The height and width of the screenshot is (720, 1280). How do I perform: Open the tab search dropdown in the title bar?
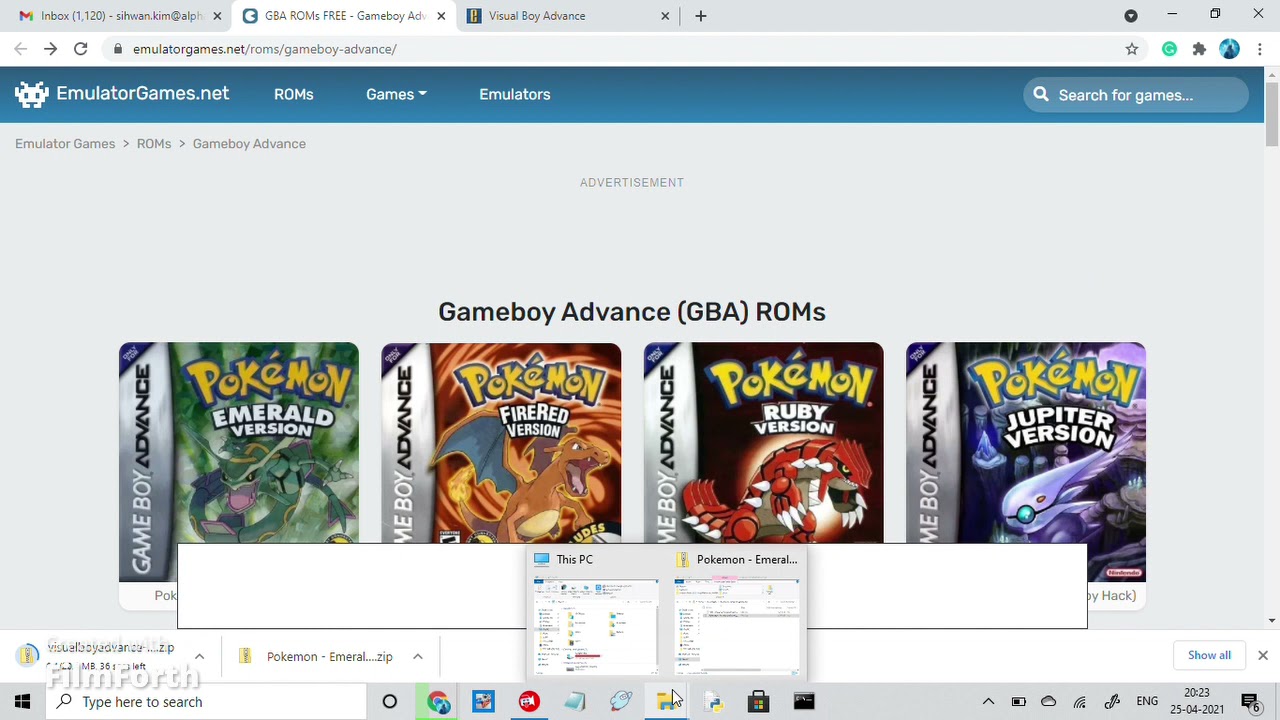pos(1131,16)
